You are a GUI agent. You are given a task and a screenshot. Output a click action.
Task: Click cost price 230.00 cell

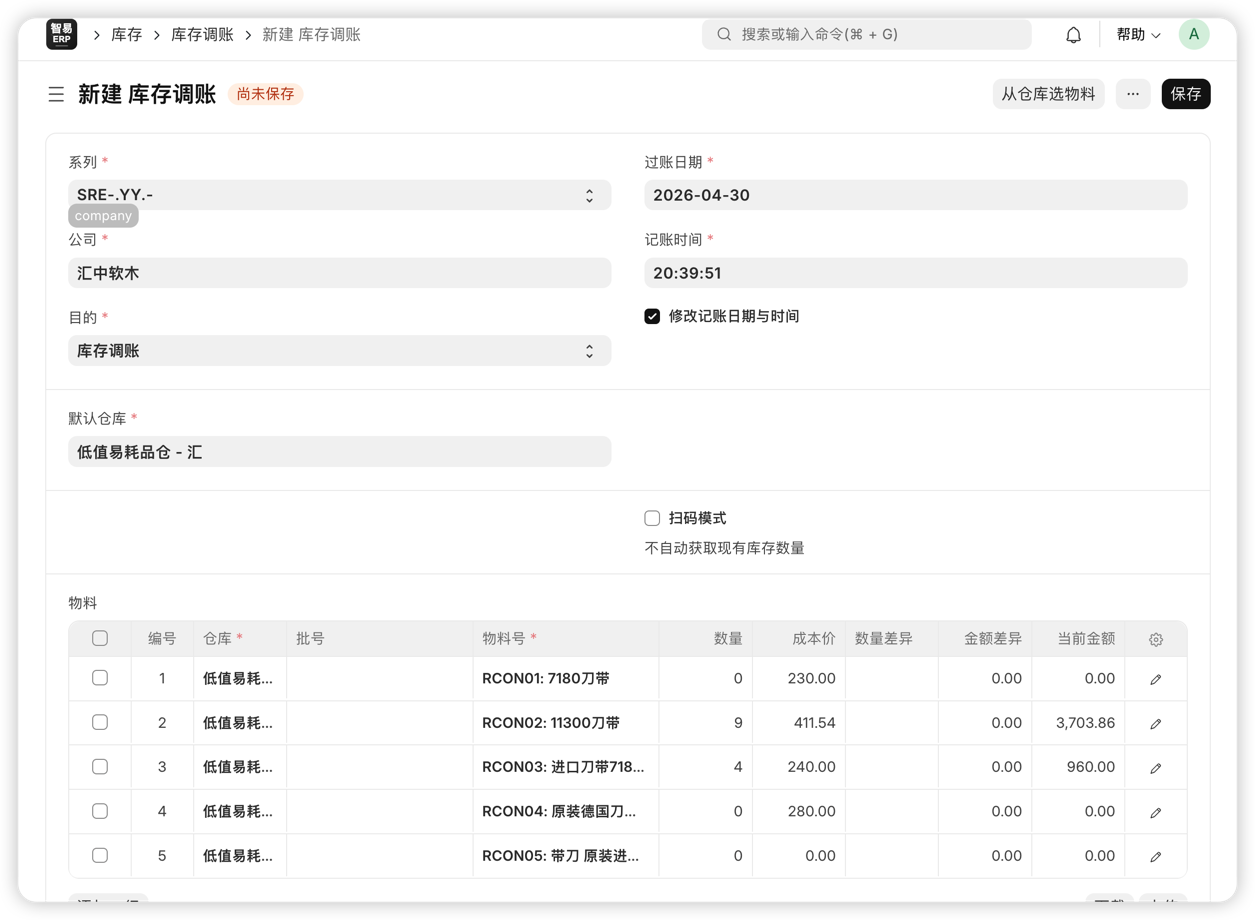pos(798,678)
